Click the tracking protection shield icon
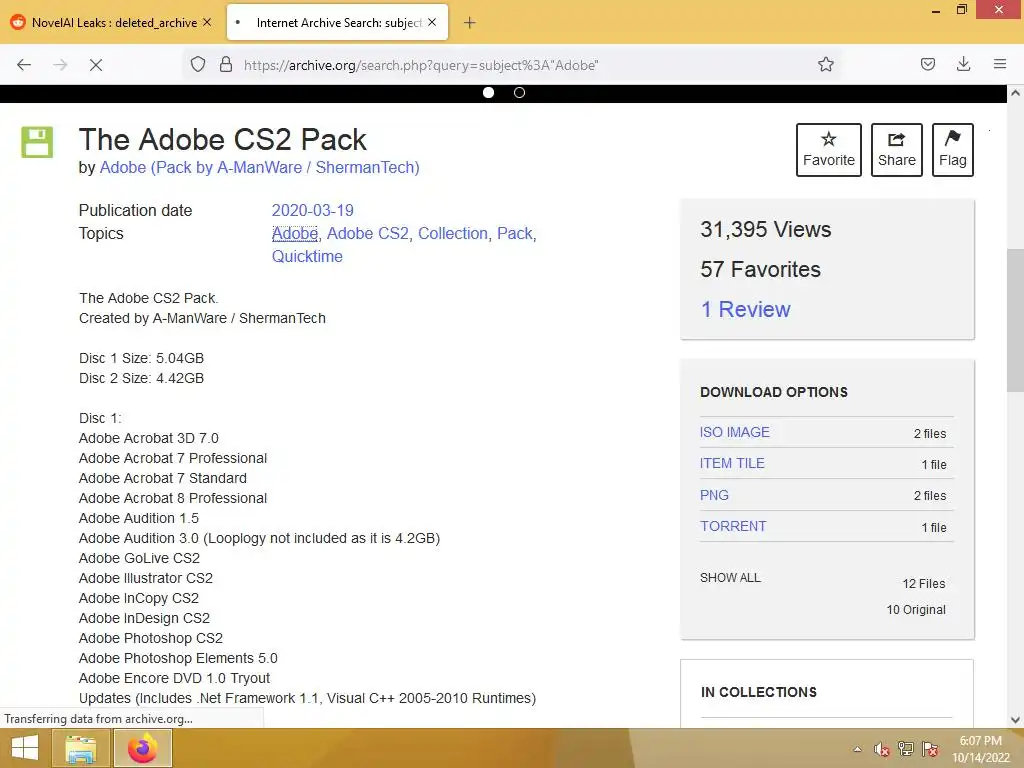The height and width of the screenshot is (768, 1024). 198,64
